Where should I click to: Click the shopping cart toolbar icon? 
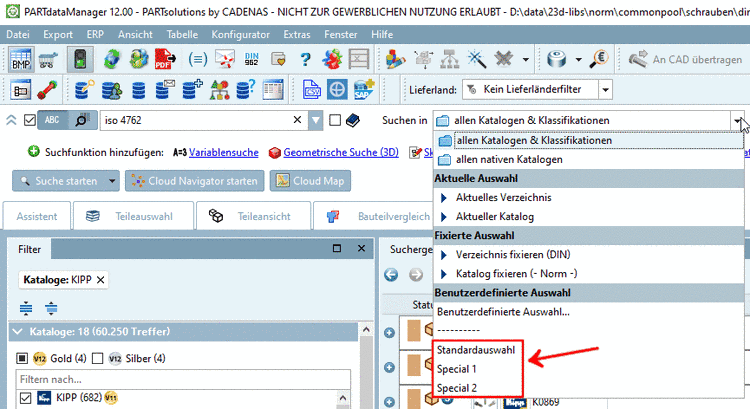click(48, 60)
